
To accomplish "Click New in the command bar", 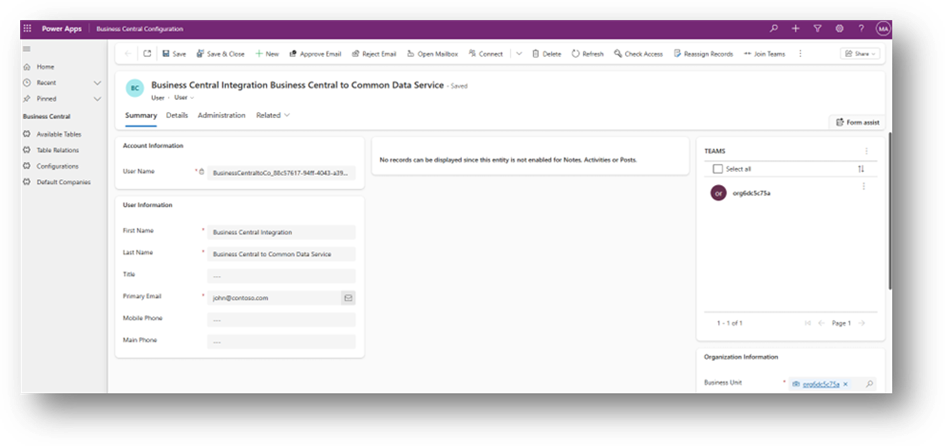I will (x=267, y=54).
